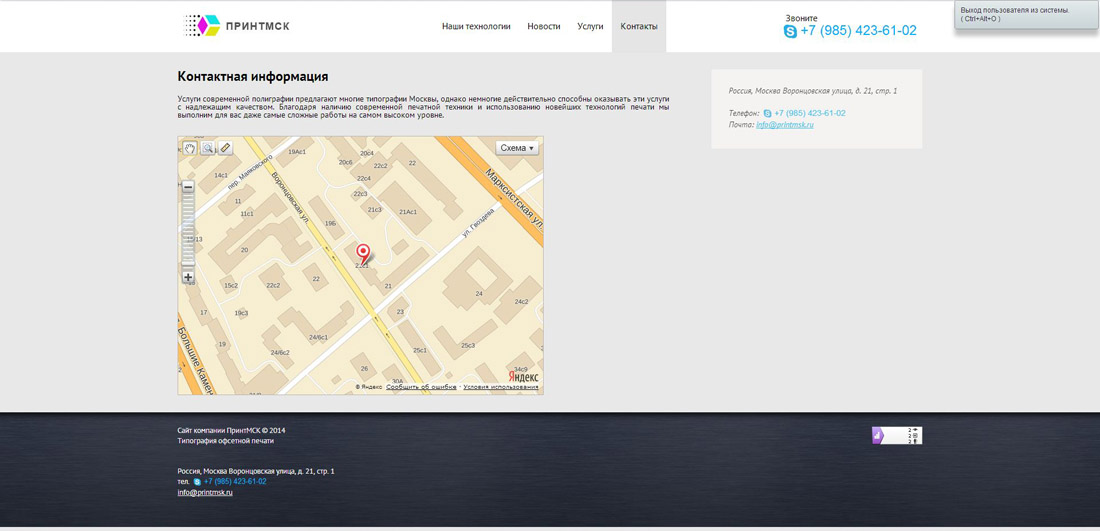Call the header number +7 (985) 423-61-02
1100x531 pixels.
click(x=858, y=31)
